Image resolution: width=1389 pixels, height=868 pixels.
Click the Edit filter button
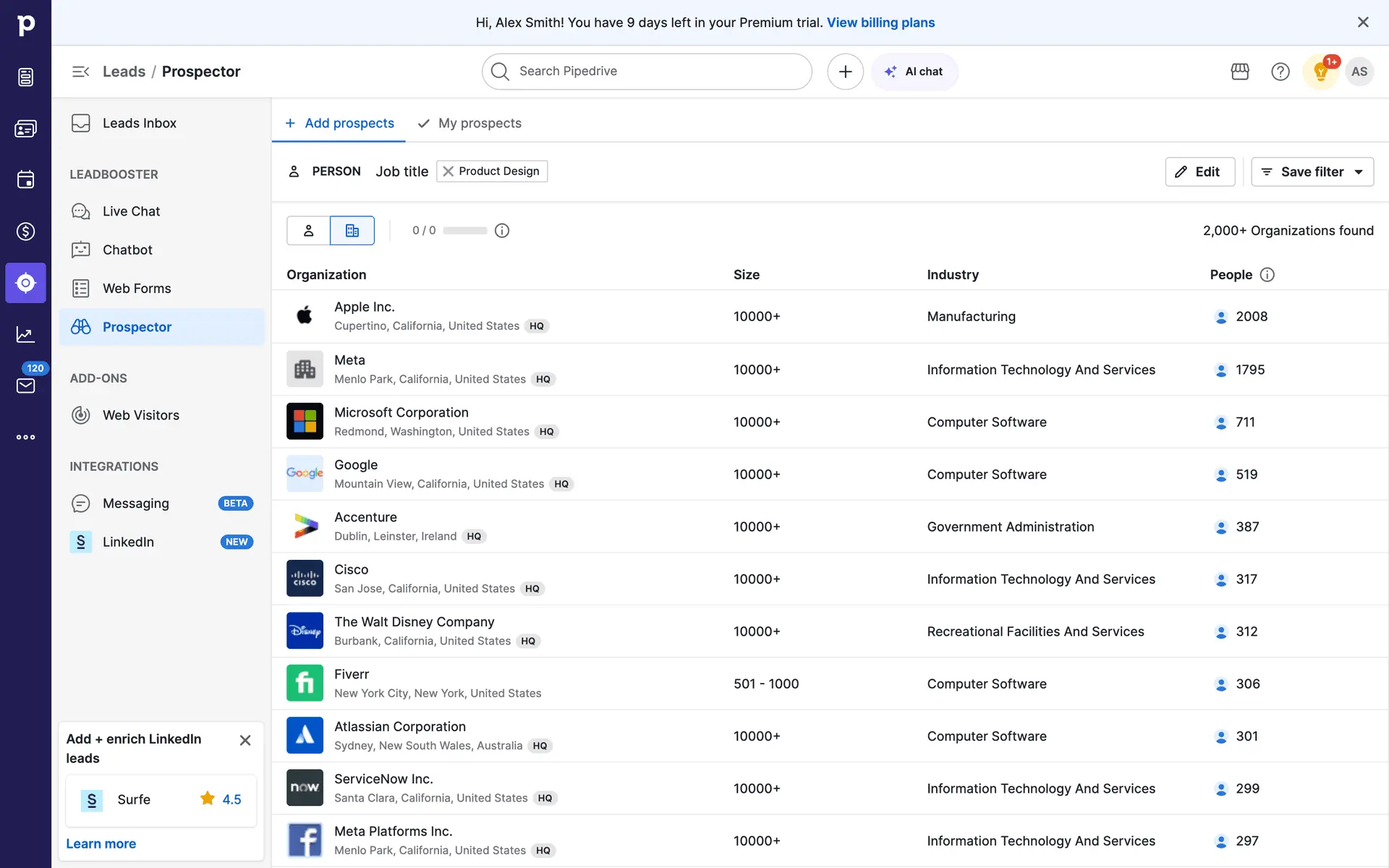(x=1199, y=172)
